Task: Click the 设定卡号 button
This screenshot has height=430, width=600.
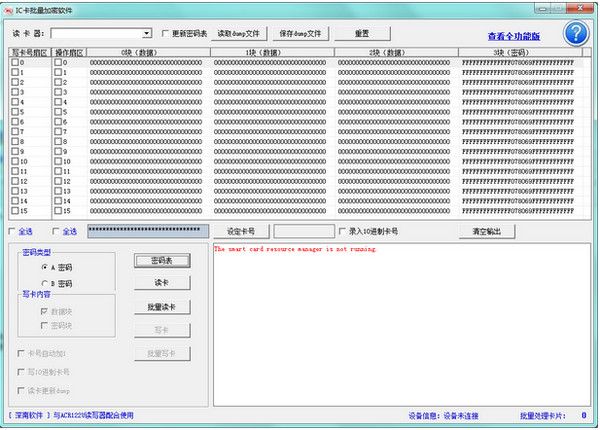Action: (241, 231)
